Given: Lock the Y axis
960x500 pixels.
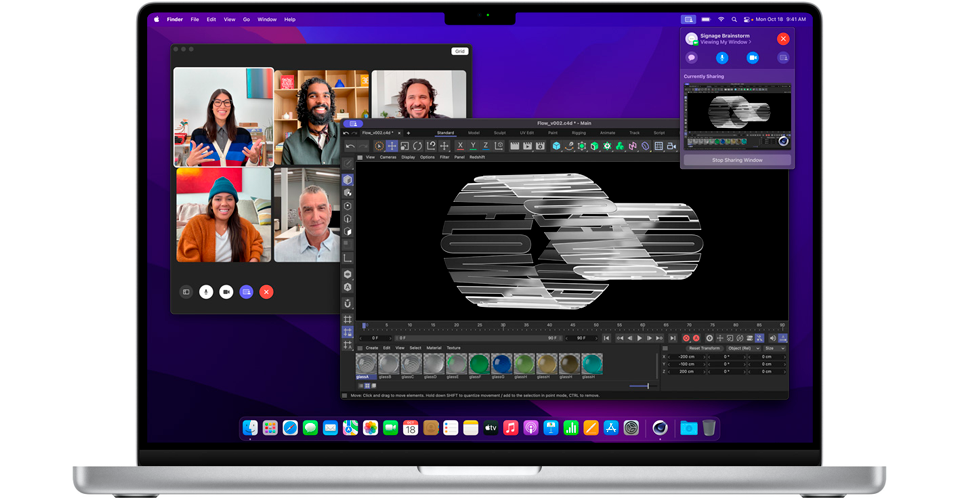Looking at the screenshot, I should [x=473, y=146].
